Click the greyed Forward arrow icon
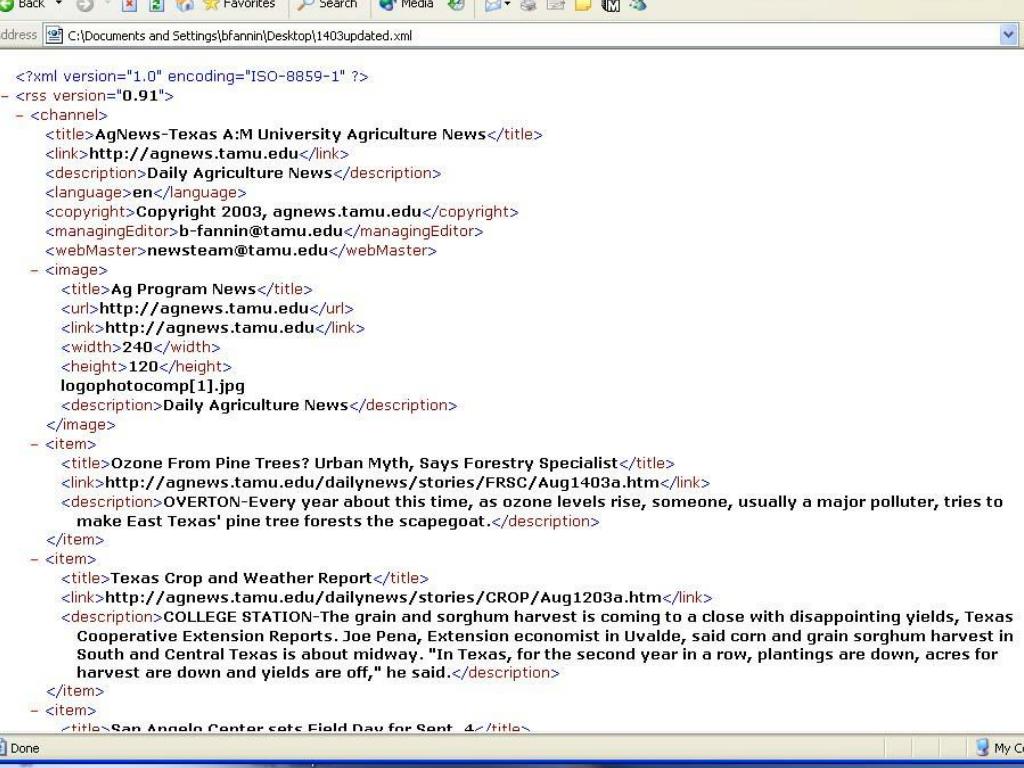Image resolution: width=1024 pixels, height=768 pixels. 85,5
